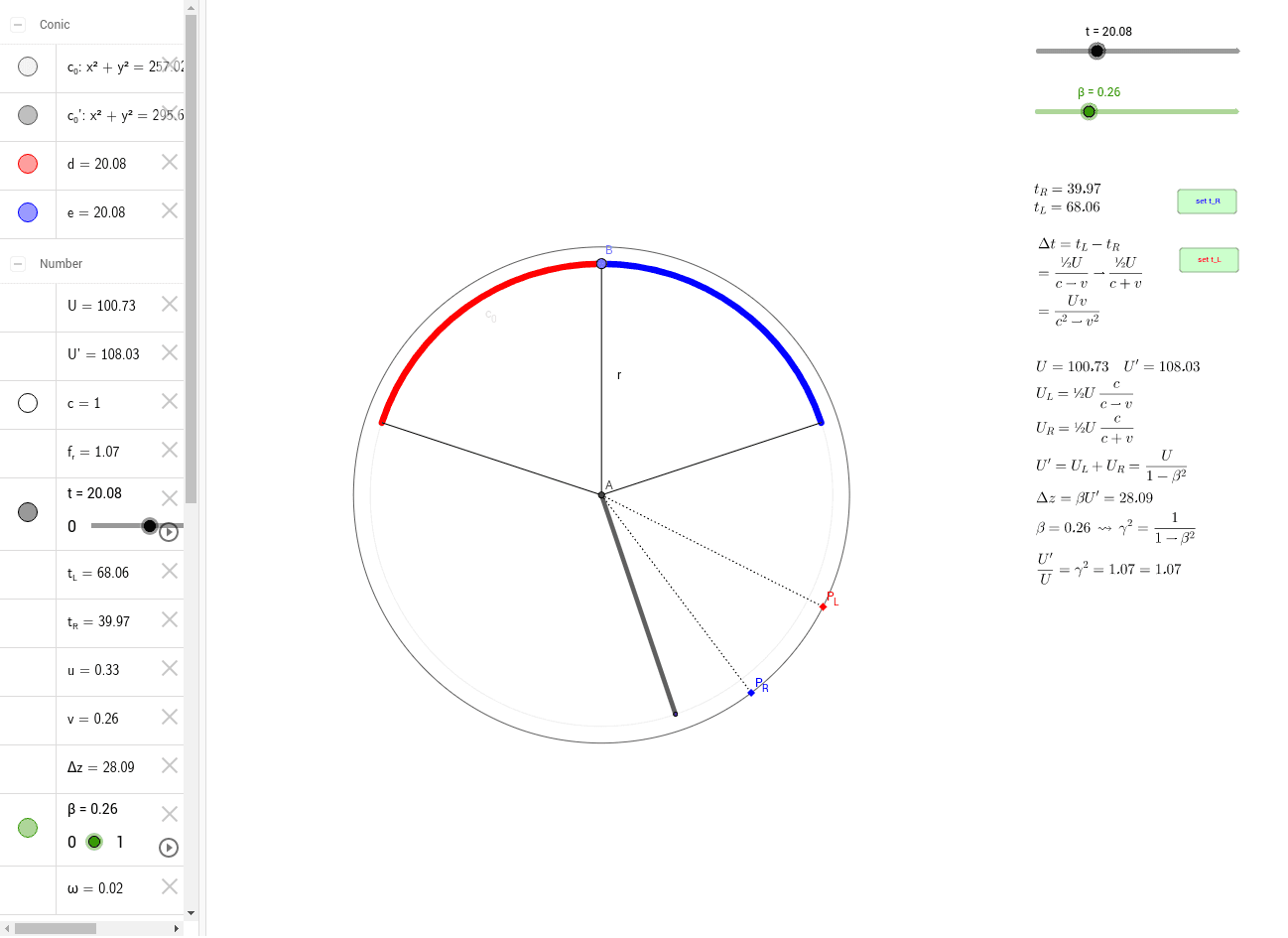Select the ω = 0.02 row text
This screenshot has height=938, width=1288.
coord(95,889)
